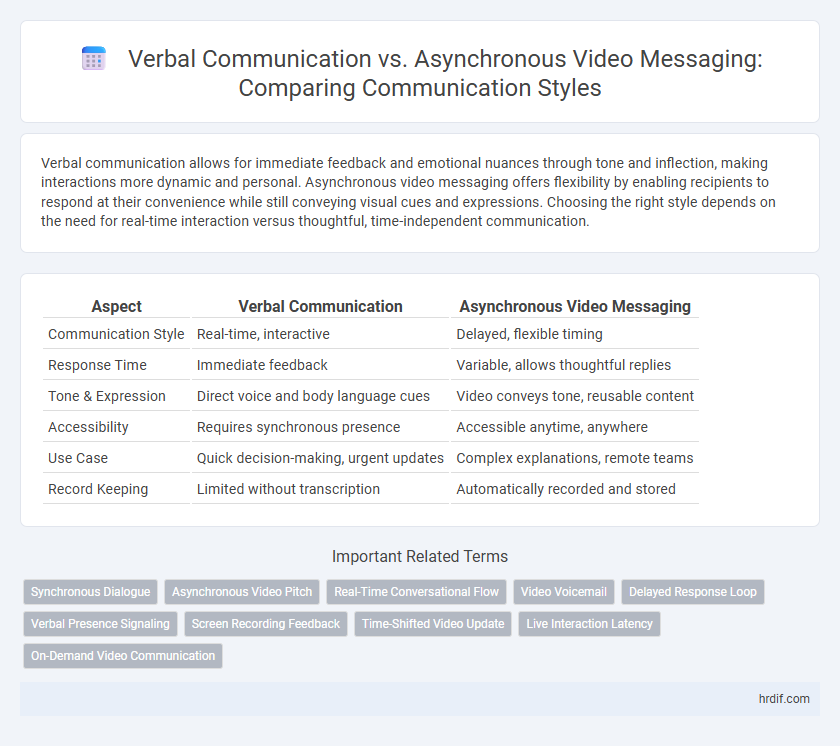Click the Important Related Terms heading
840x746 pixels.
(420, 556)
